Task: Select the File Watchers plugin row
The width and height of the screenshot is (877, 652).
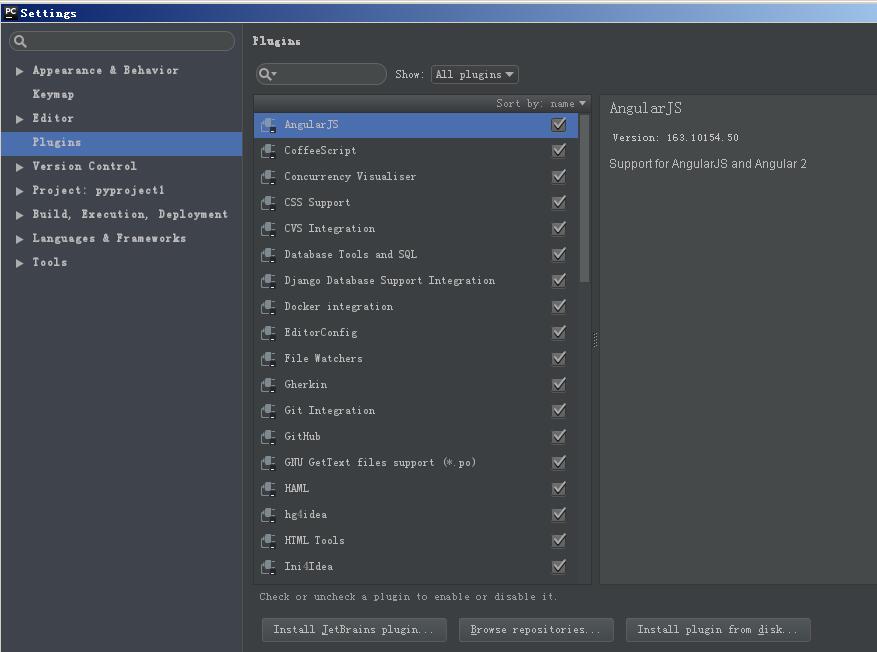Action: tap(416, 358)
